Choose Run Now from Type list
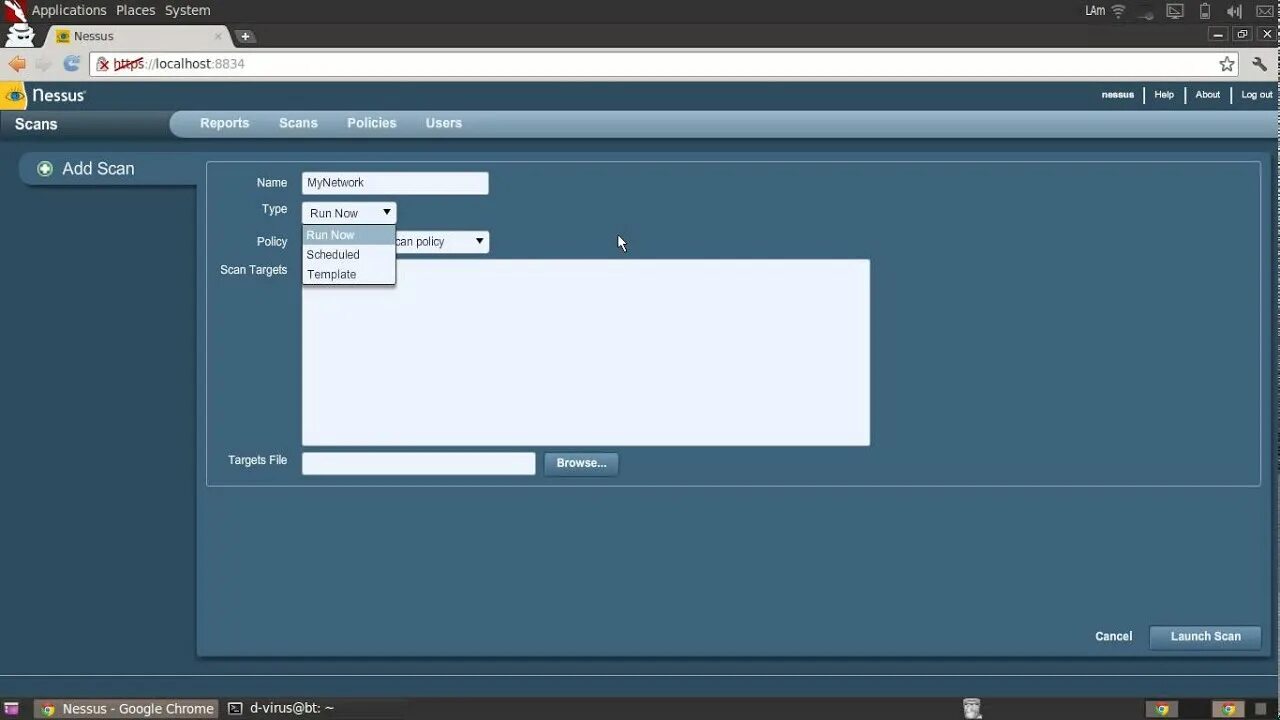 tap(349, 235)
